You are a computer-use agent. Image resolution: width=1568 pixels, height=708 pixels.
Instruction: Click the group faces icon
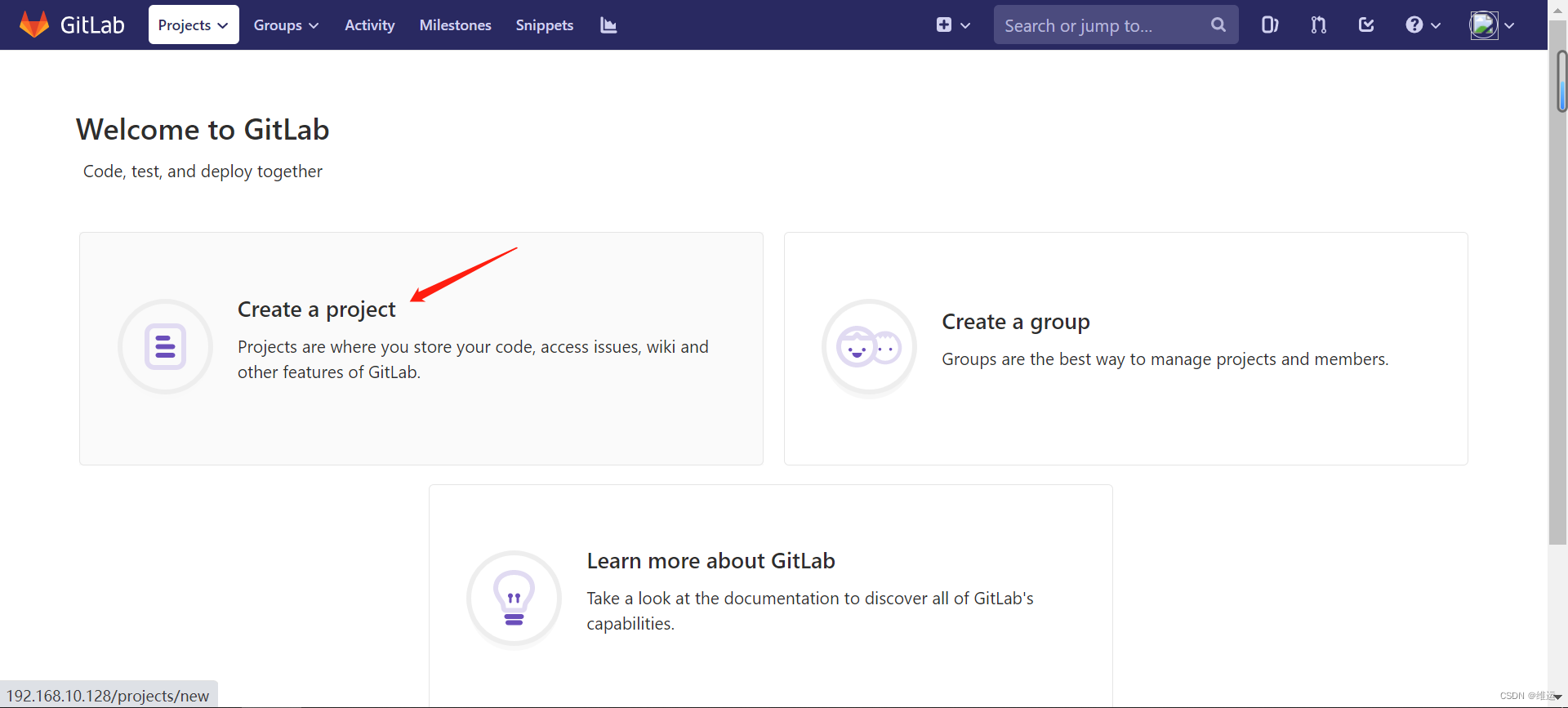pos(870,348)
